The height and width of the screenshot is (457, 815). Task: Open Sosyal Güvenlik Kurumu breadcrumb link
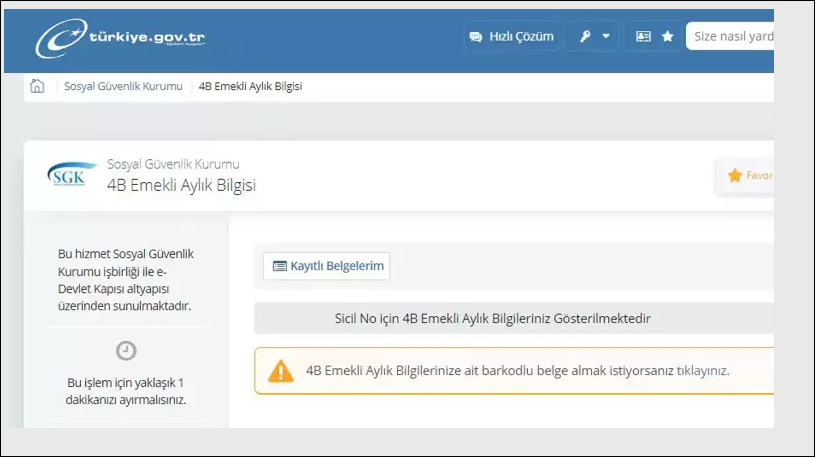click(x=123, y=86)
